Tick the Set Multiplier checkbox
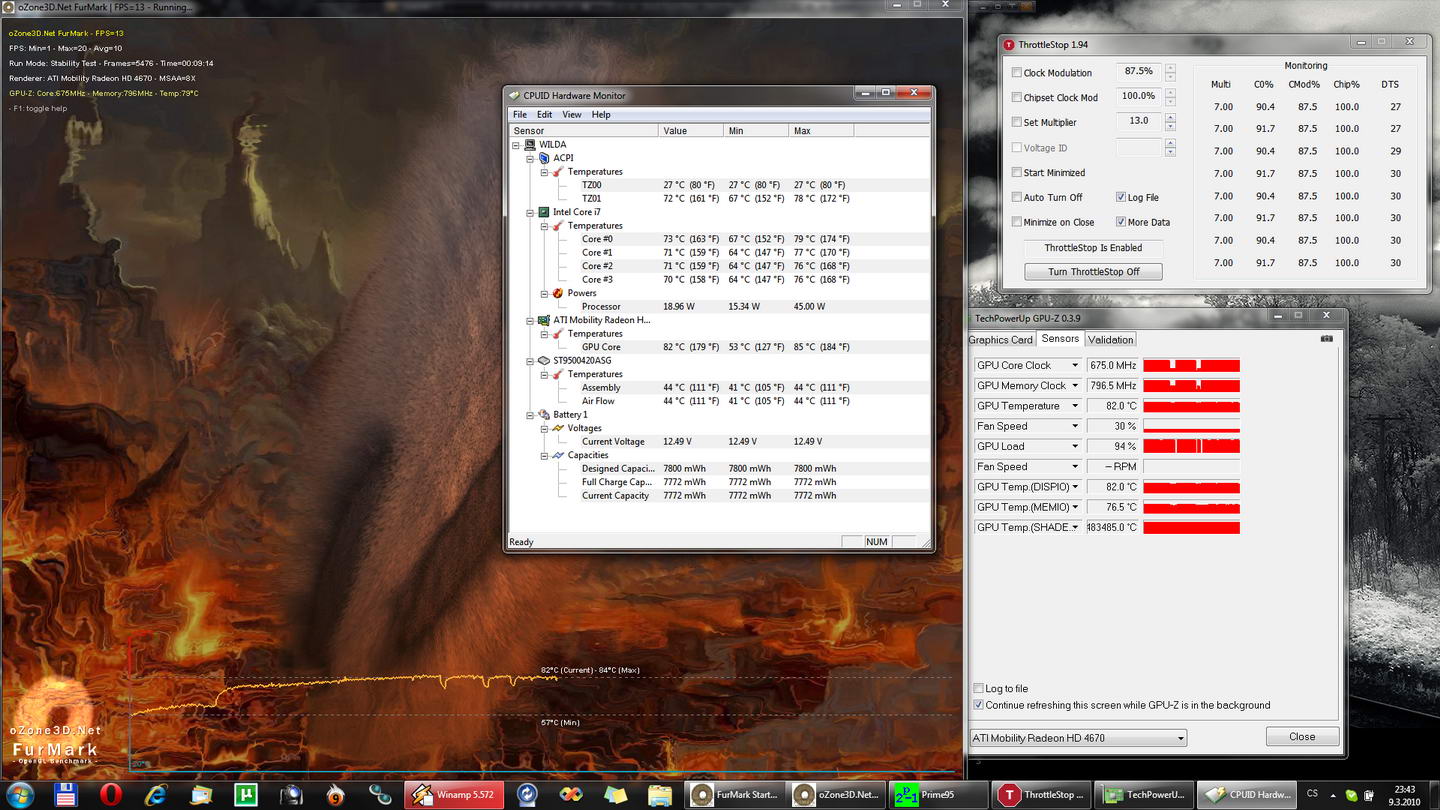1440x810 pixels. point(1017,123)
